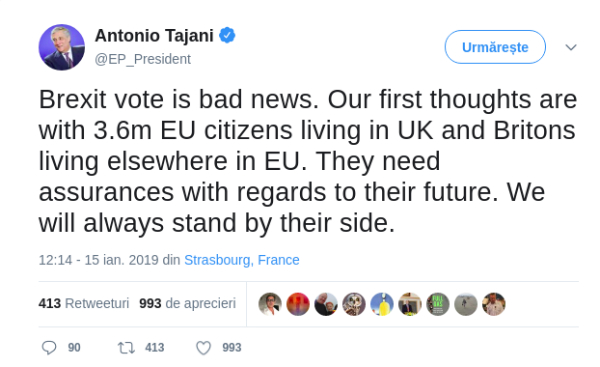
Task: Follow with the Urmărește button
Action: (495, 47)
